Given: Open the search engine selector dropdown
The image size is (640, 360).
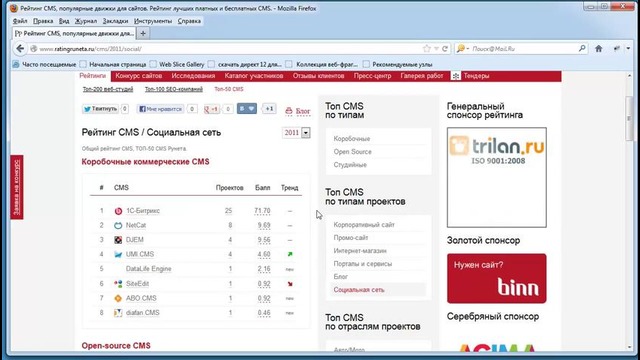Looking at the screenshot, I should pos(462,49).
